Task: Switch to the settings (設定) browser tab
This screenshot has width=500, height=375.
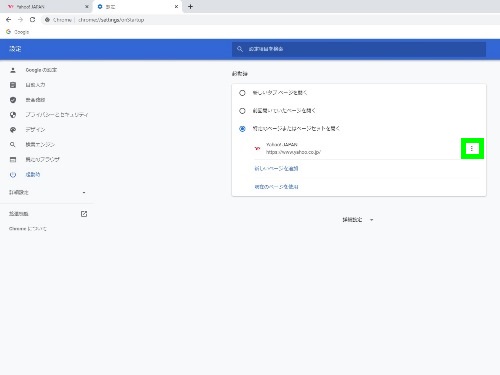Action: 137,6
